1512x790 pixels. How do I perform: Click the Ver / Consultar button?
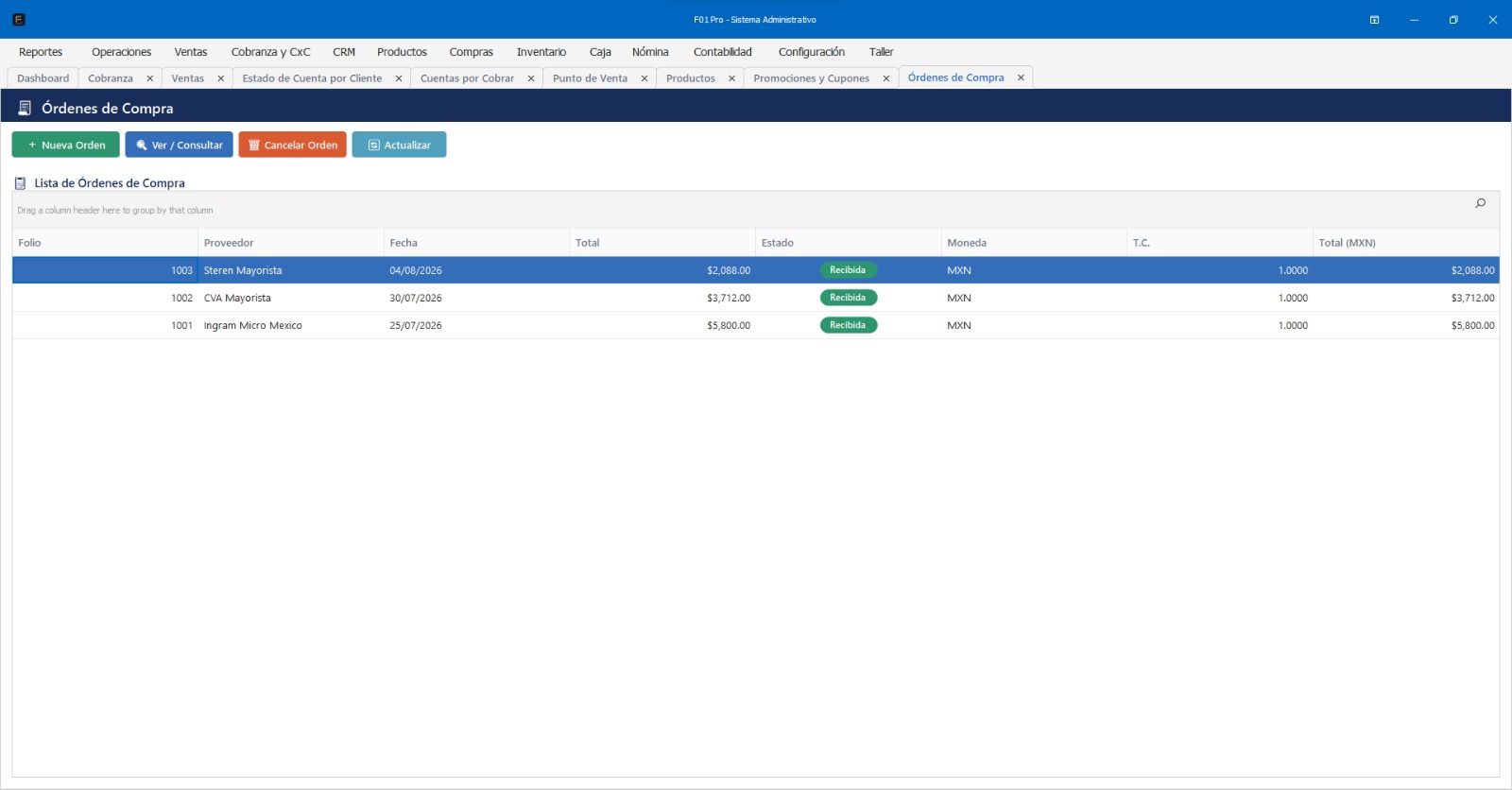point(179,145)
